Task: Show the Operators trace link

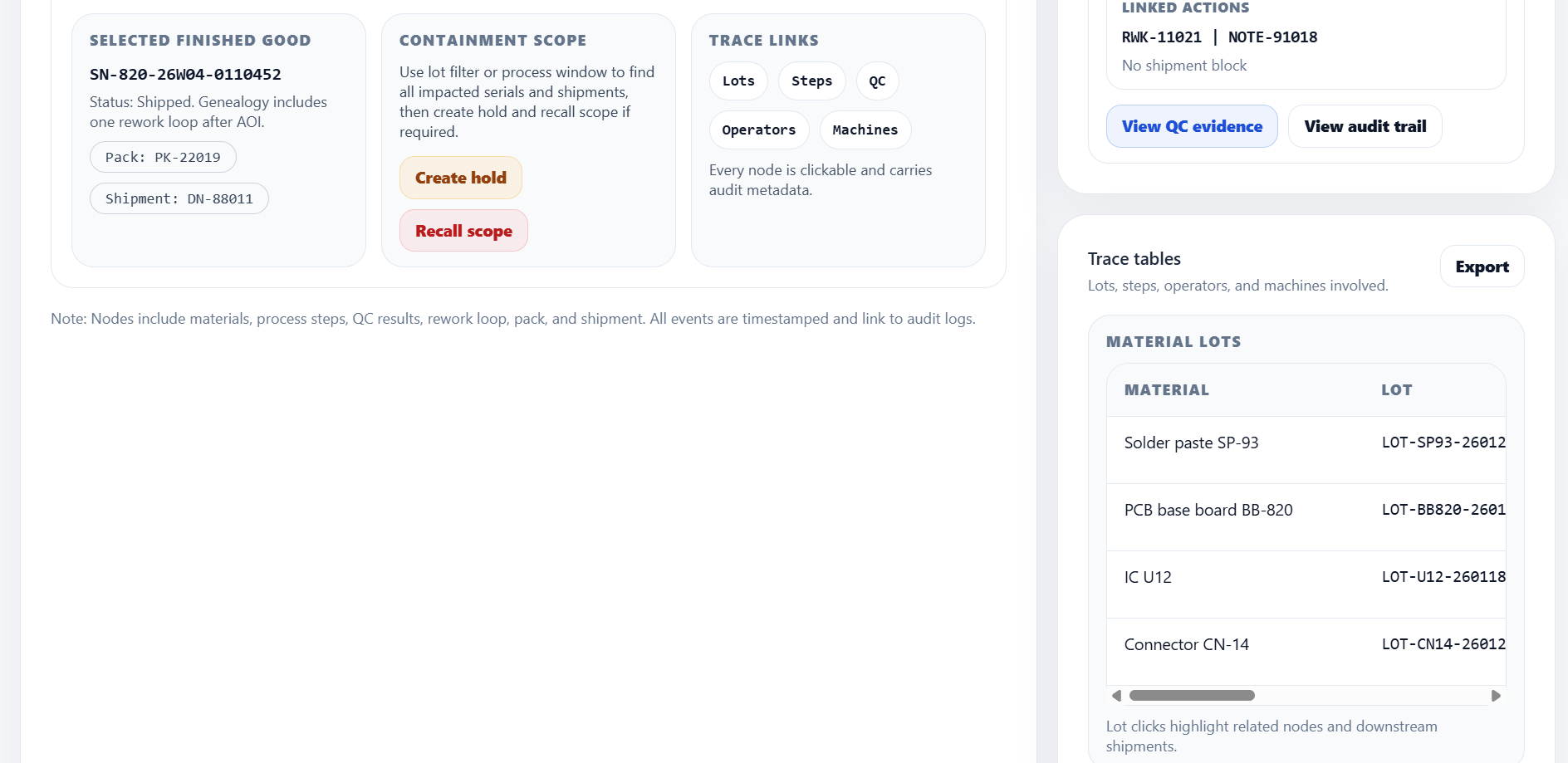Action: tap(758, 130)
